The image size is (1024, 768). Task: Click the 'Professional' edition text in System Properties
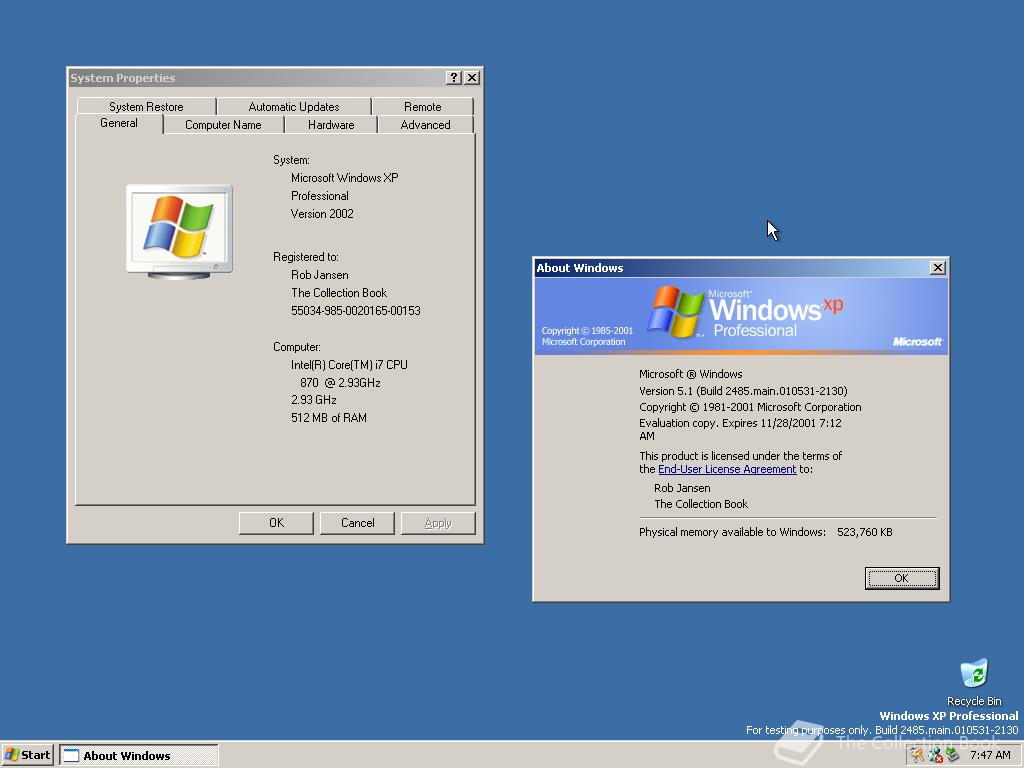pyautogui.click(x=319, y=196)
